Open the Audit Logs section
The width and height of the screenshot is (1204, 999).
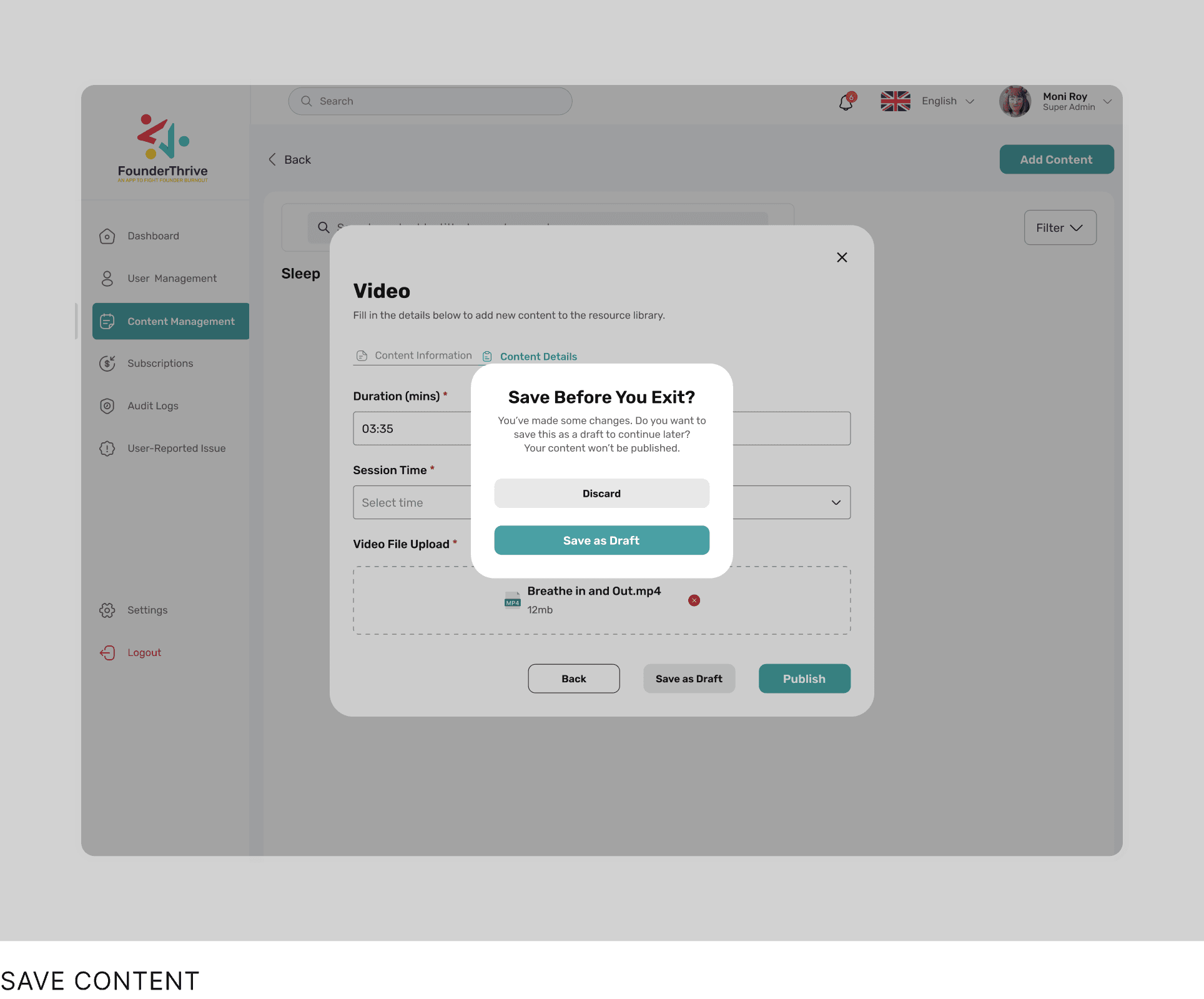[x=152, y=406]
